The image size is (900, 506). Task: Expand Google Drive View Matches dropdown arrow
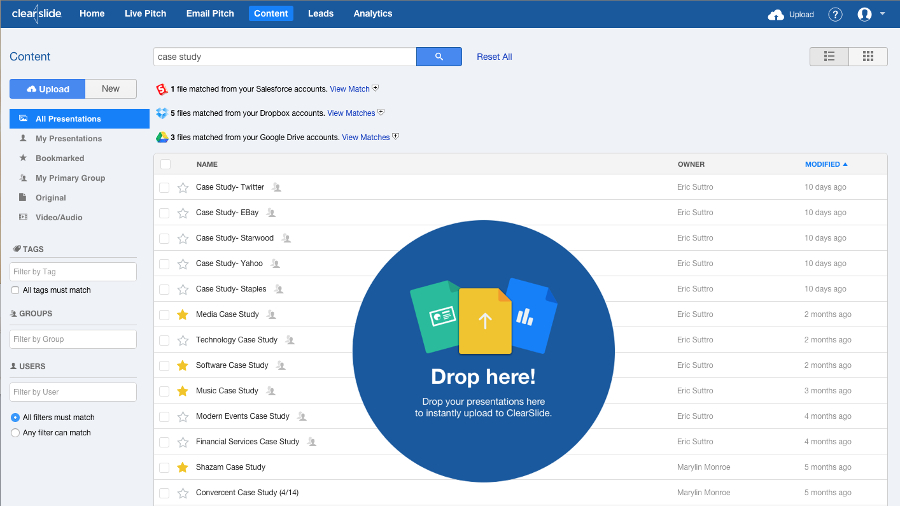point(395,137)
